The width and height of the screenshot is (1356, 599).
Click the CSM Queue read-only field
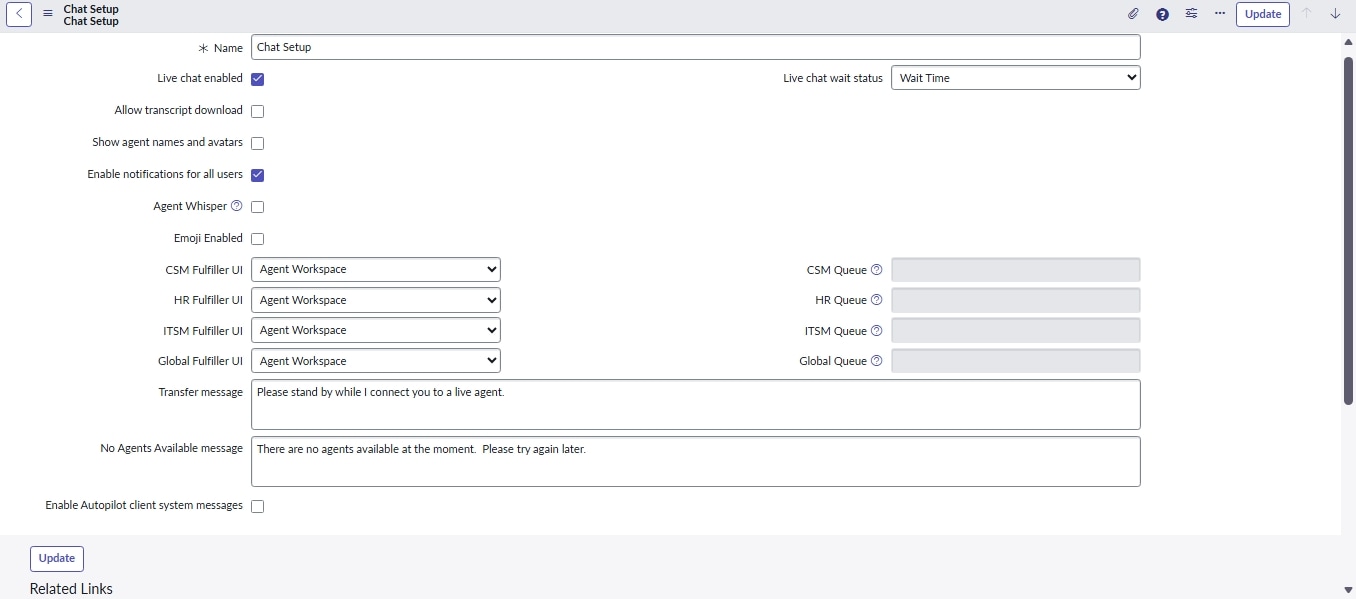pyautogui.click(x=1016, y=270)
